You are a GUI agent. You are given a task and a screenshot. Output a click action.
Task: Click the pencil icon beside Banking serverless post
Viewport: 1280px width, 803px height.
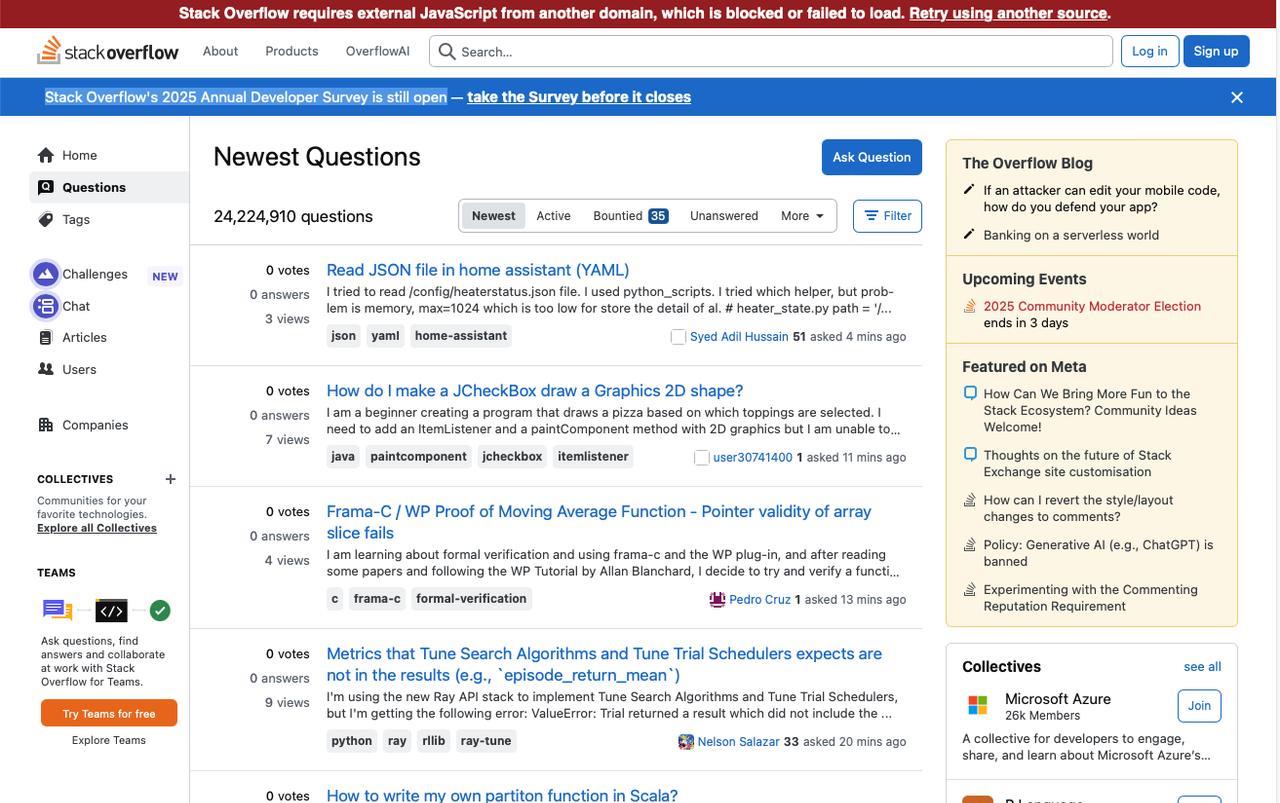point(969,234)
